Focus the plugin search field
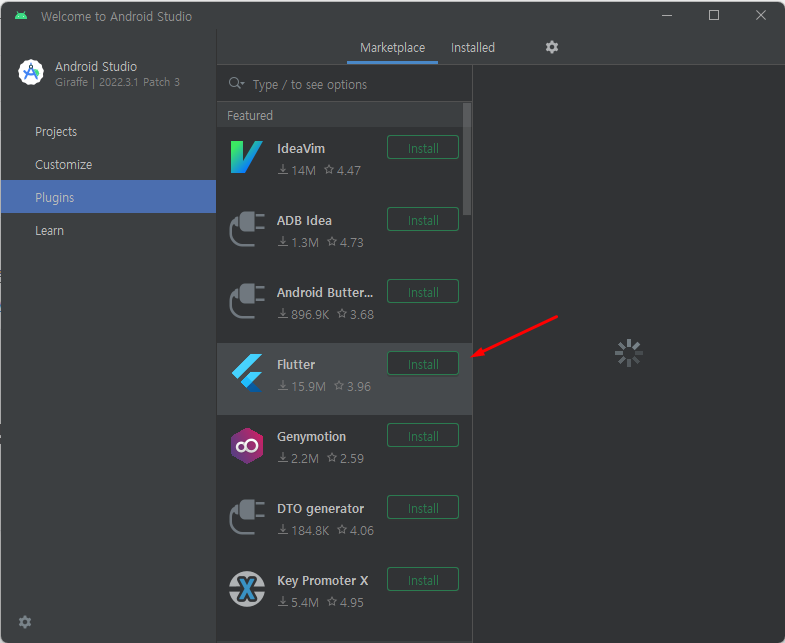Screen dimensions: 785x643 pos(344,84)
